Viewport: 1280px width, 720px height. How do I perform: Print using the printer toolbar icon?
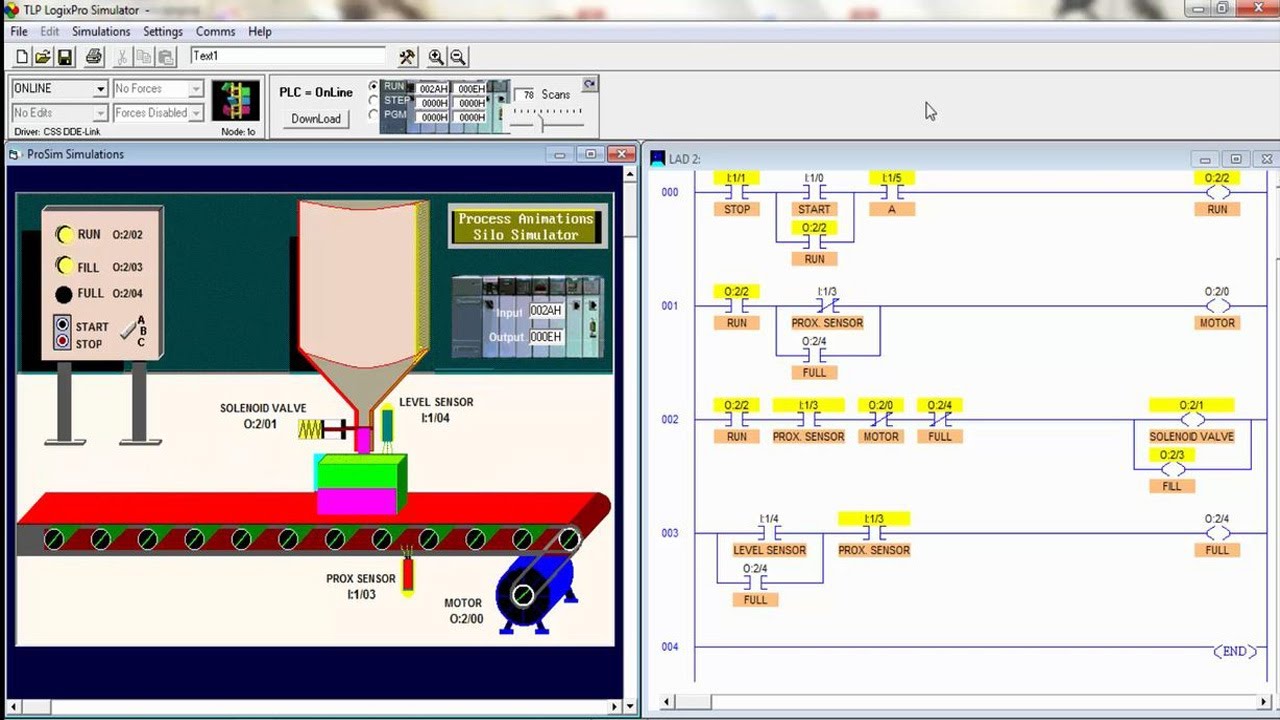tap(94, 57)
